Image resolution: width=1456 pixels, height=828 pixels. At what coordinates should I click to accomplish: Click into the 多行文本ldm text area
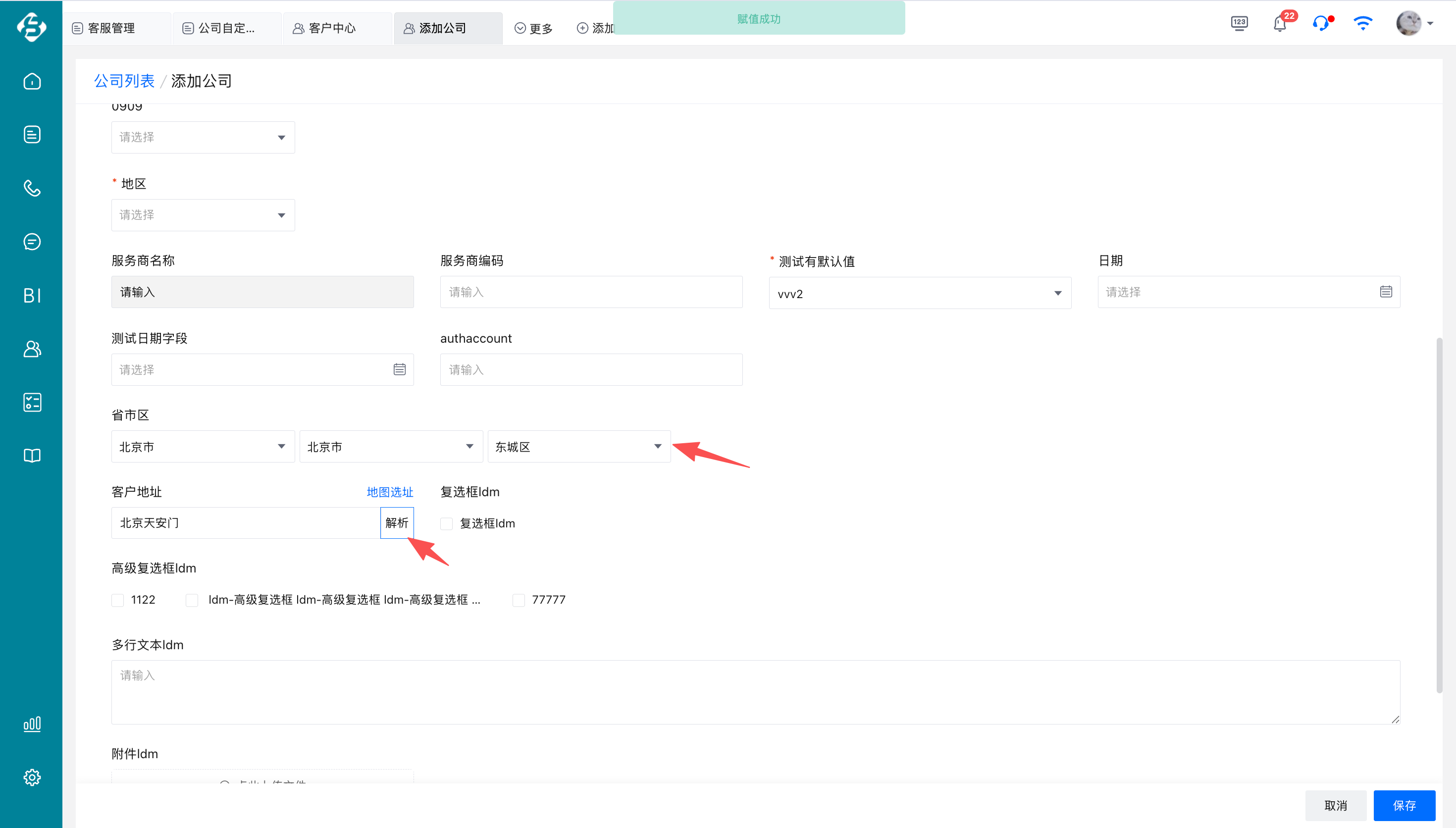coord(755,691)
